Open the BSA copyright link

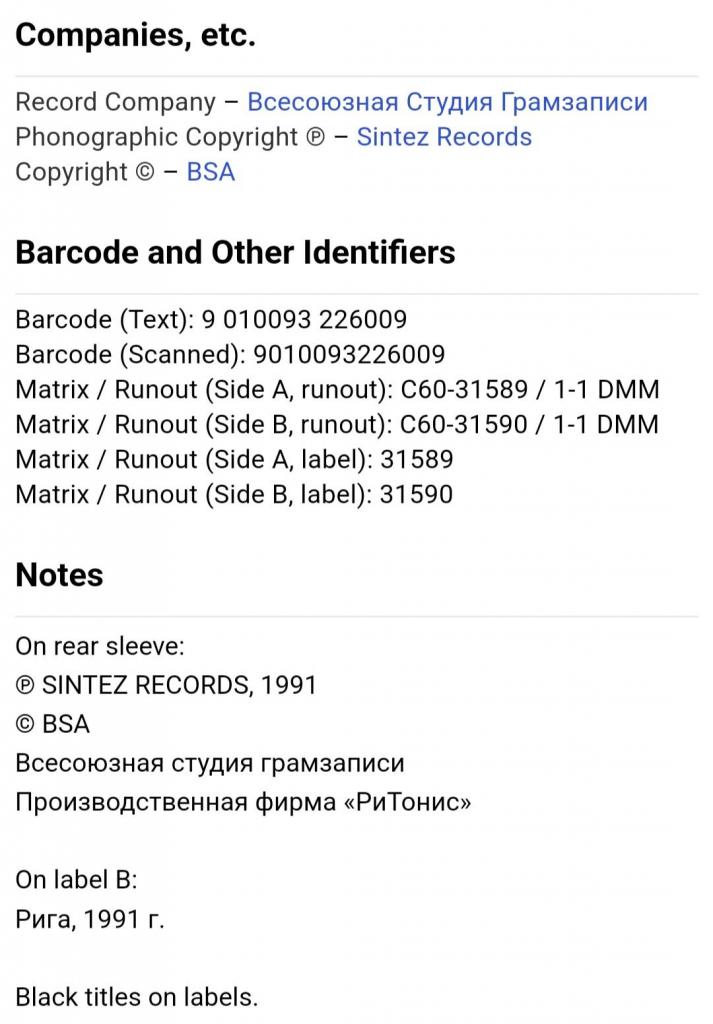pos(210,172)
